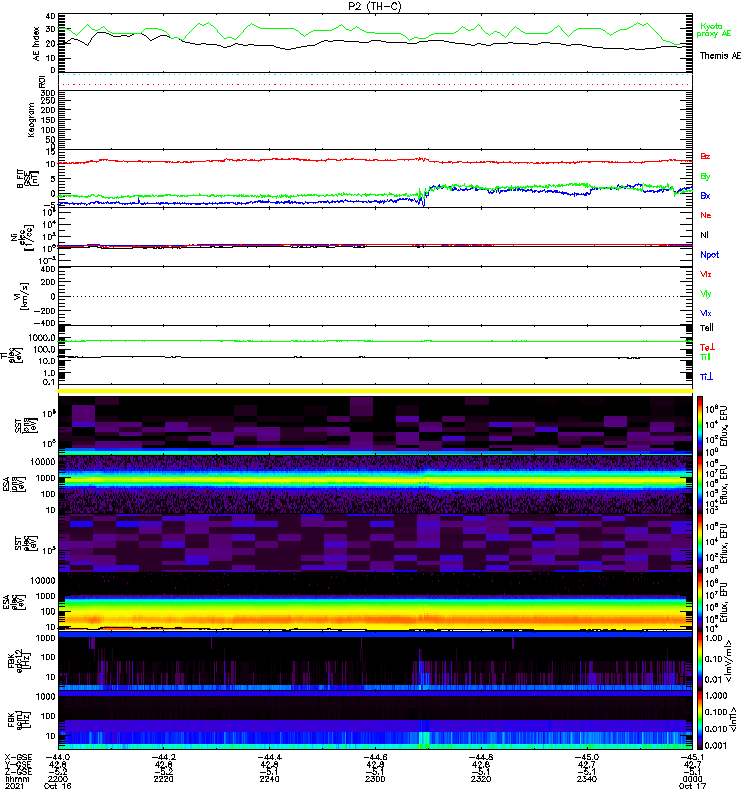The image size is (750, 800).
Task: Click the Vi [km/s] axis label
Action: tap(23, 296)
